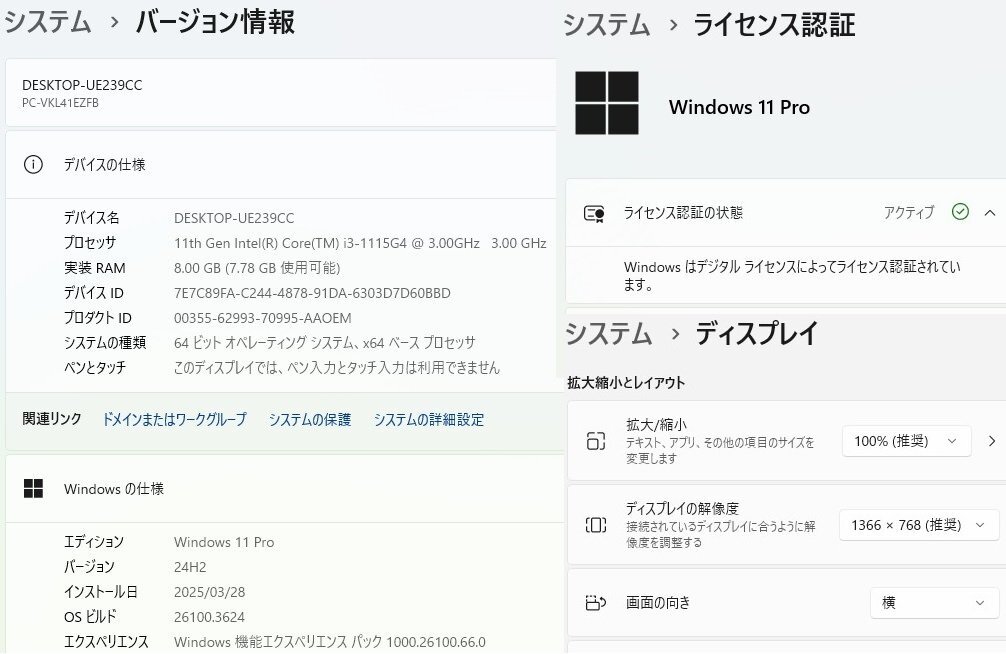Go to システム from the ライセンス認証 breadcrumb
The height and width of the screenshot is (654, 1006).
(607, 26)
